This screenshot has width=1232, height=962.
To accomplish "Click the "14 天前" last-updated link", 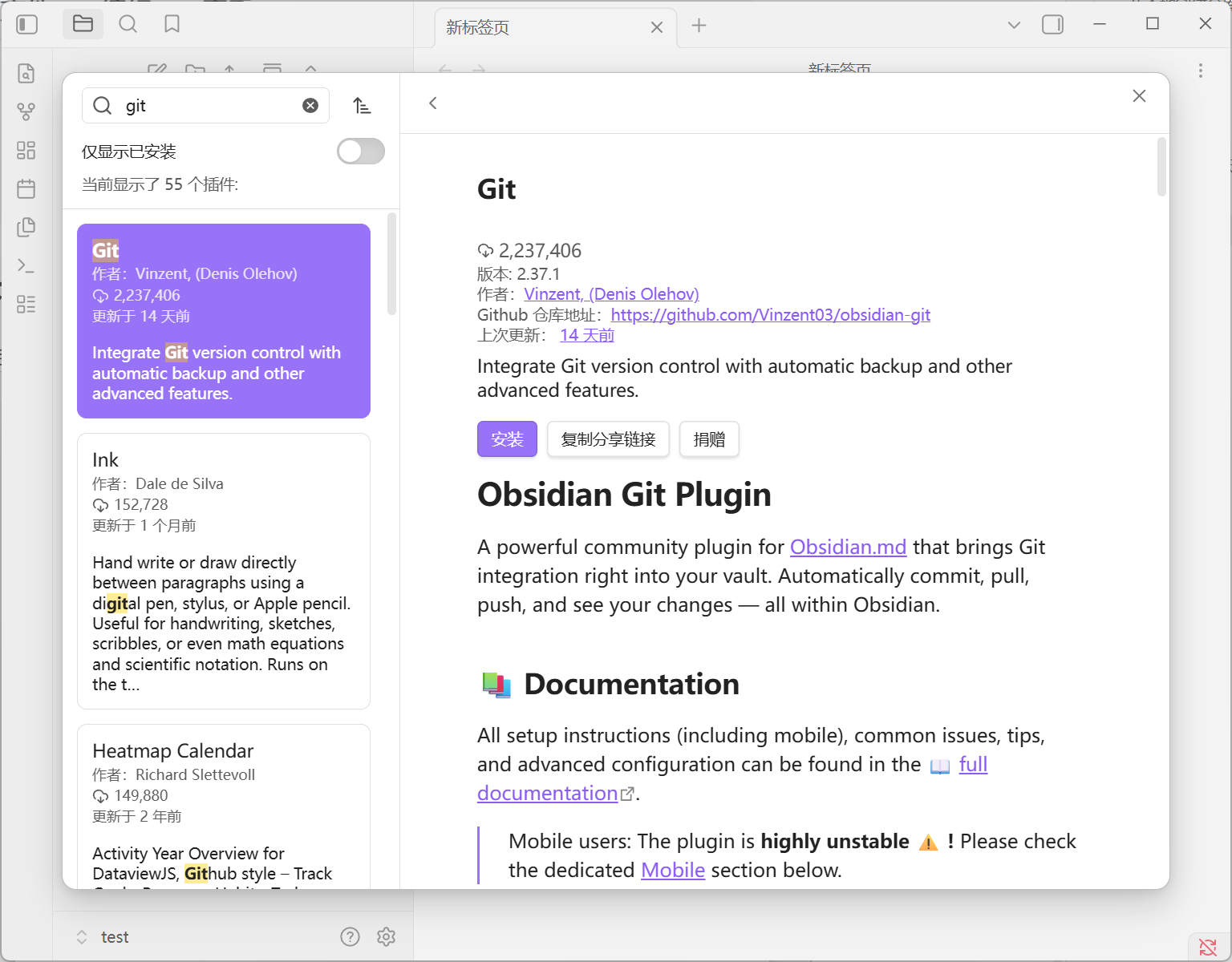I will coord(587,335).
